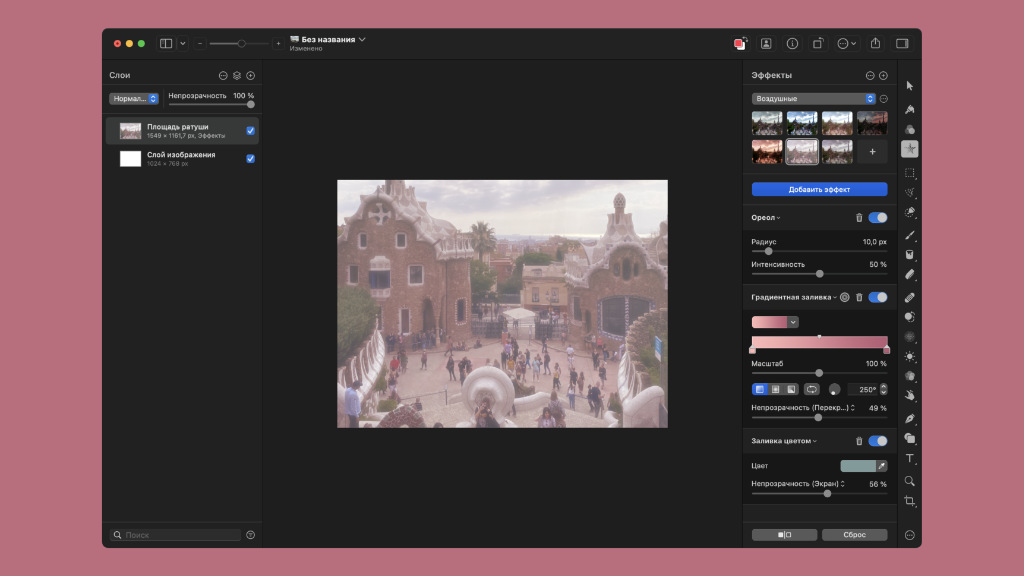This screenshot has height=576, width=1024.
Task: Click the Добавить эффект button
Action: point(819,189)
